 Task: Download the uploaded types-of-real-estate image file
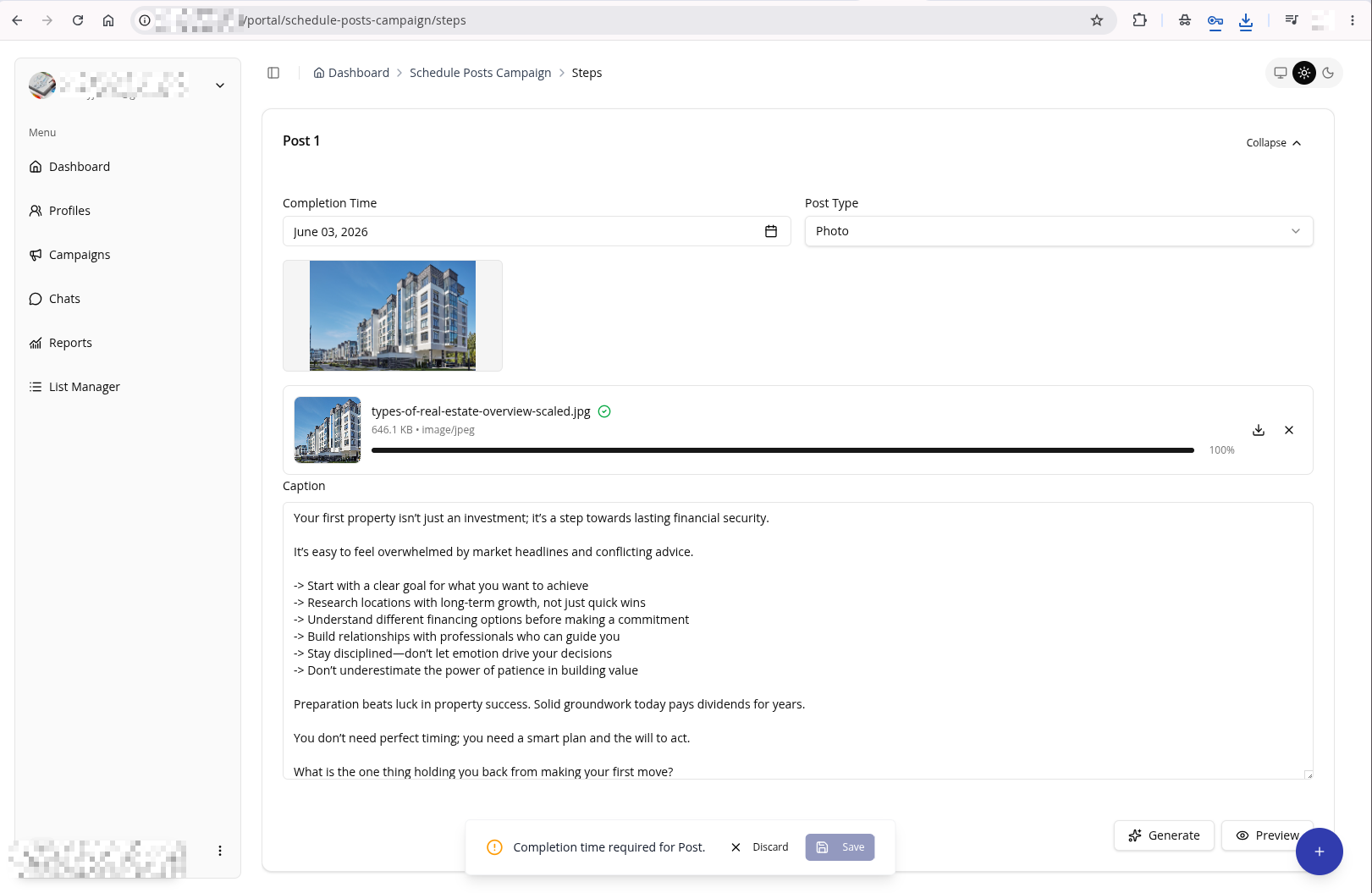pyautogui.click(x=1259, y=430)
